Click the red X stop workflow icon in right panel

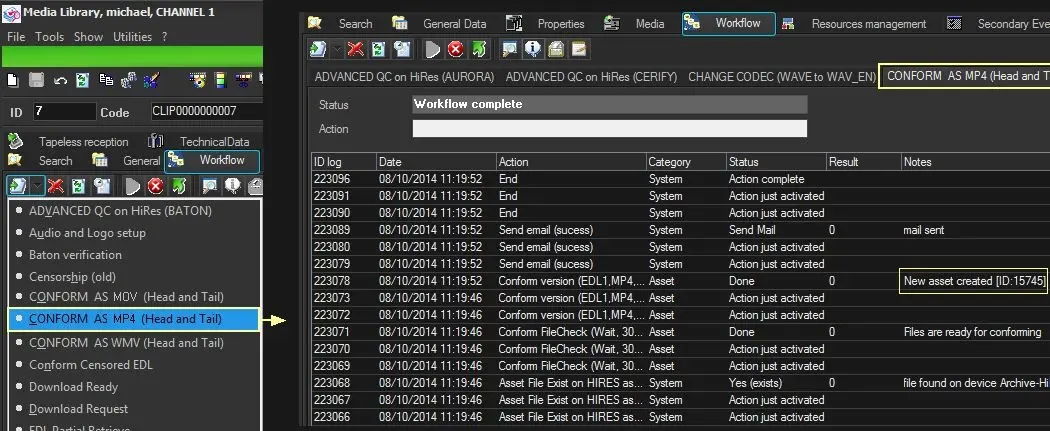click(x=456, y=49)
